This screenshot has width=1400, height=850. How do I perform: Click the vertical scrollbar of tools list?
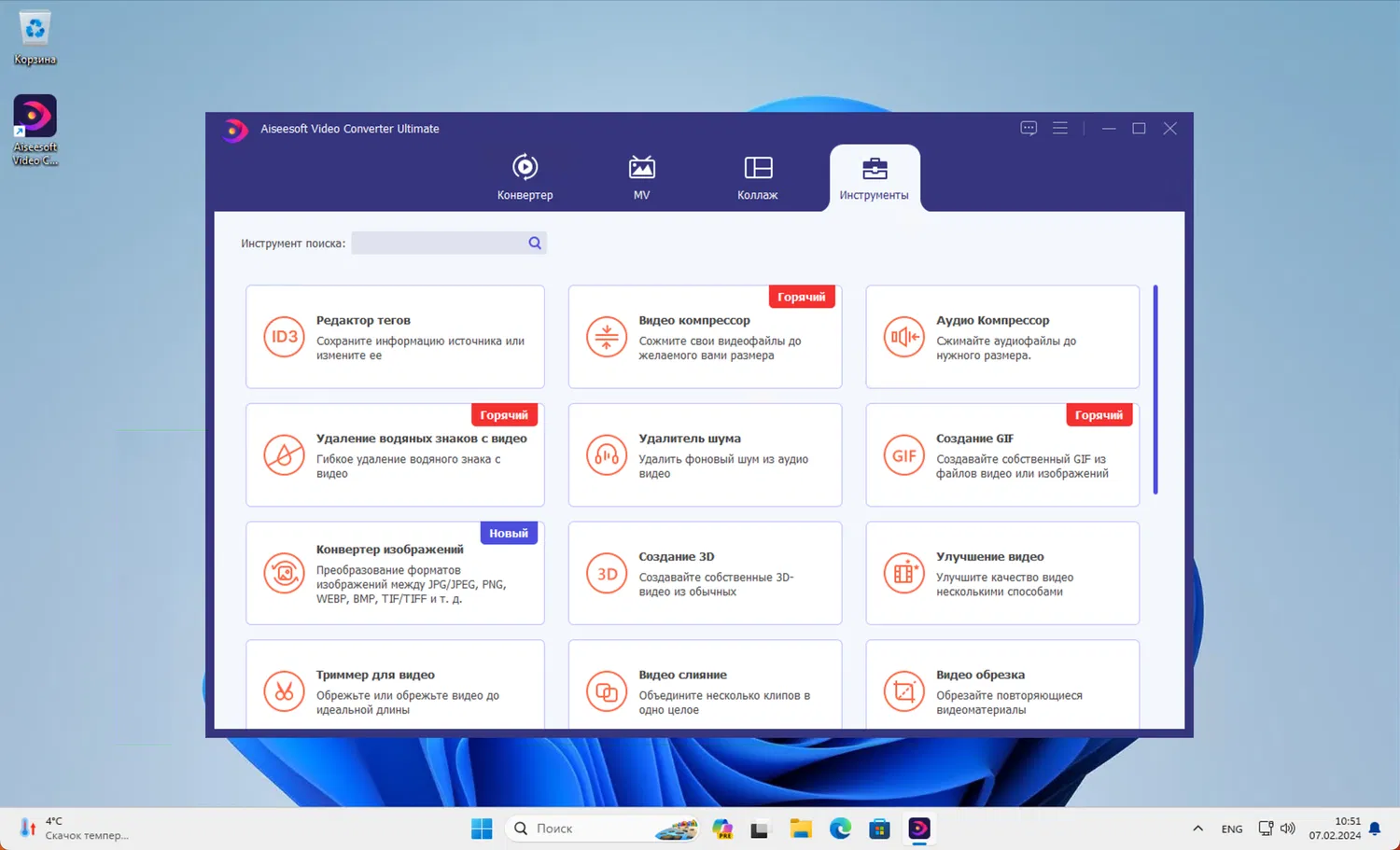(x=1155, y=389)
